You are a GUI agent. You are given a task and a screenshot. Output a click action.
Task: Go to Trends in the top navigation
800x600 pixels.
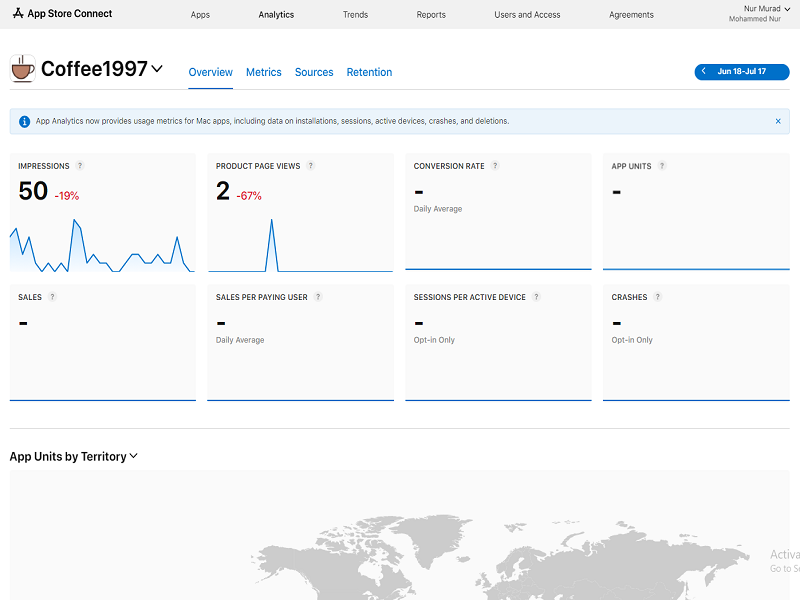coord(355,15)
